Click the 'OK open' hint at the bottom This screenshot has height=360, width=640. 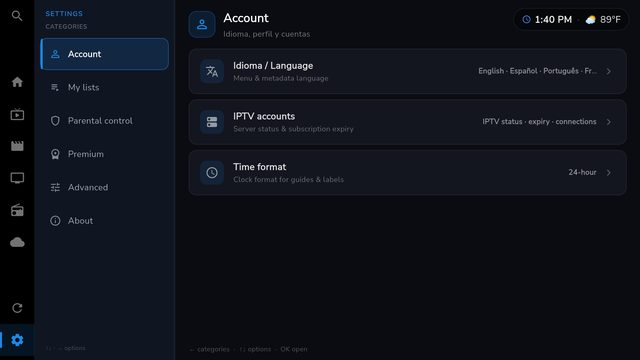[294, 349]
